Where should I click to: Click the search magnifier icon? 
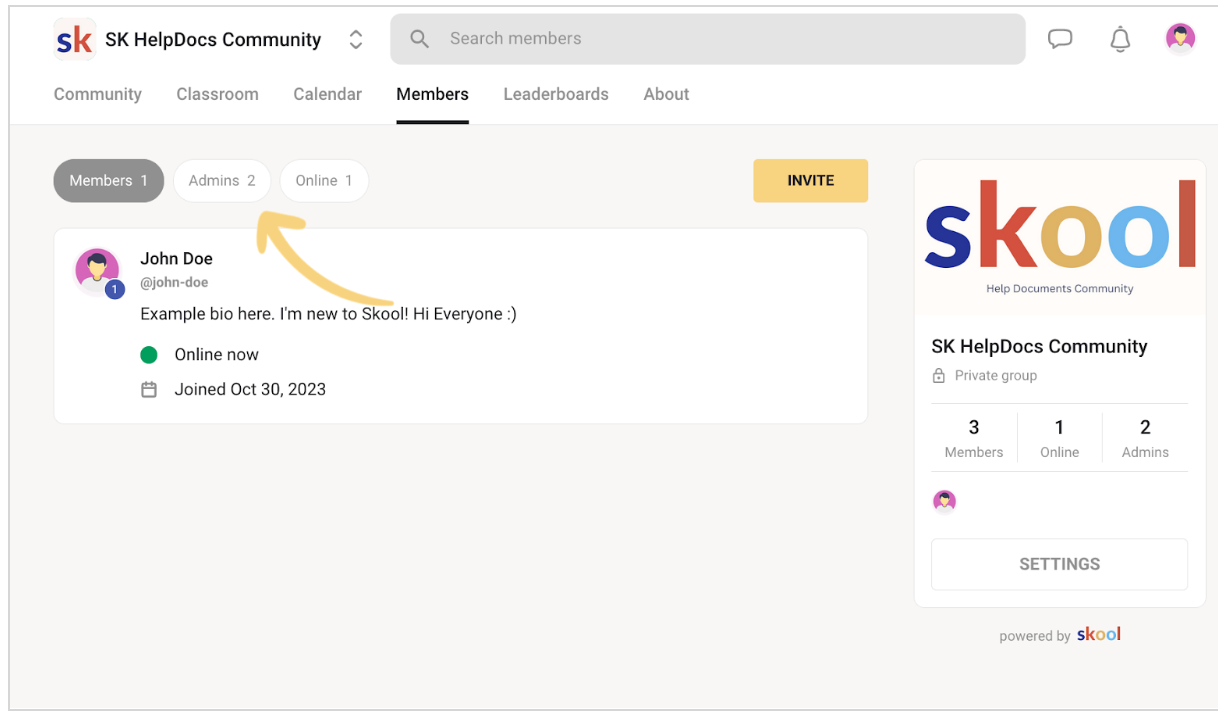click(x=419, y=38)
